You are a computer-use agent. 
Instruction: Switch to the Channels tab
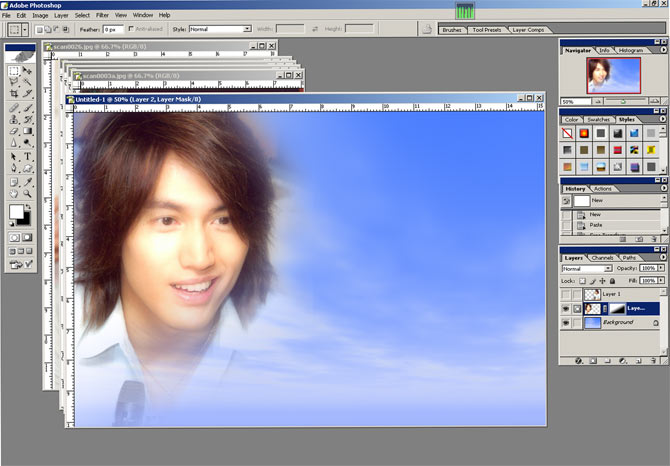tap(602, 258)
